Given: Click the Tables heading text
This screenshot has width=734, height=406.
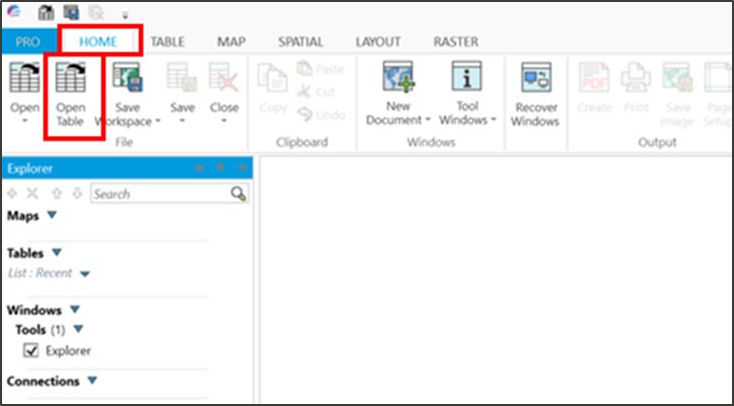Looking at the screenshot, I should point(25,253).
